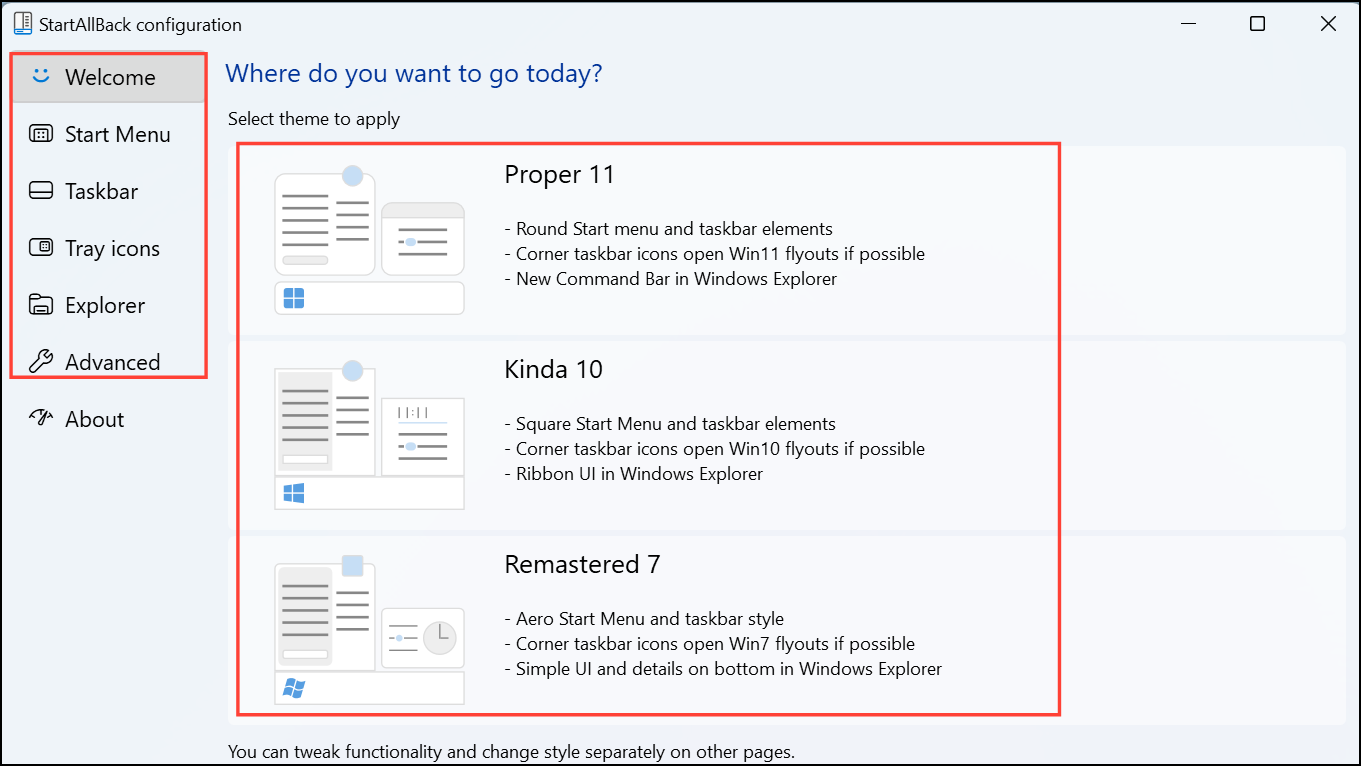Select the Explorer settings page

click(108, 305)
